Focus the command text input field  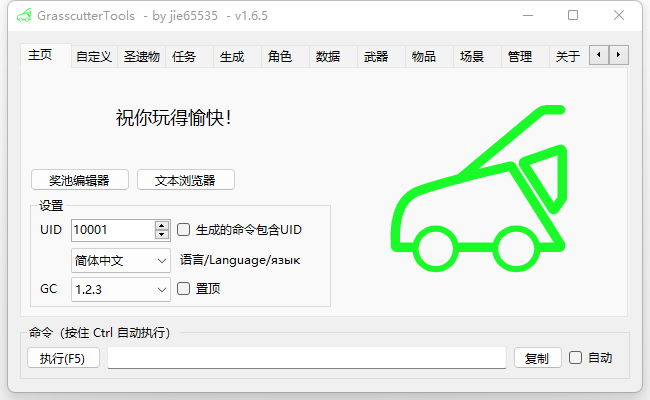click(306, 358)
